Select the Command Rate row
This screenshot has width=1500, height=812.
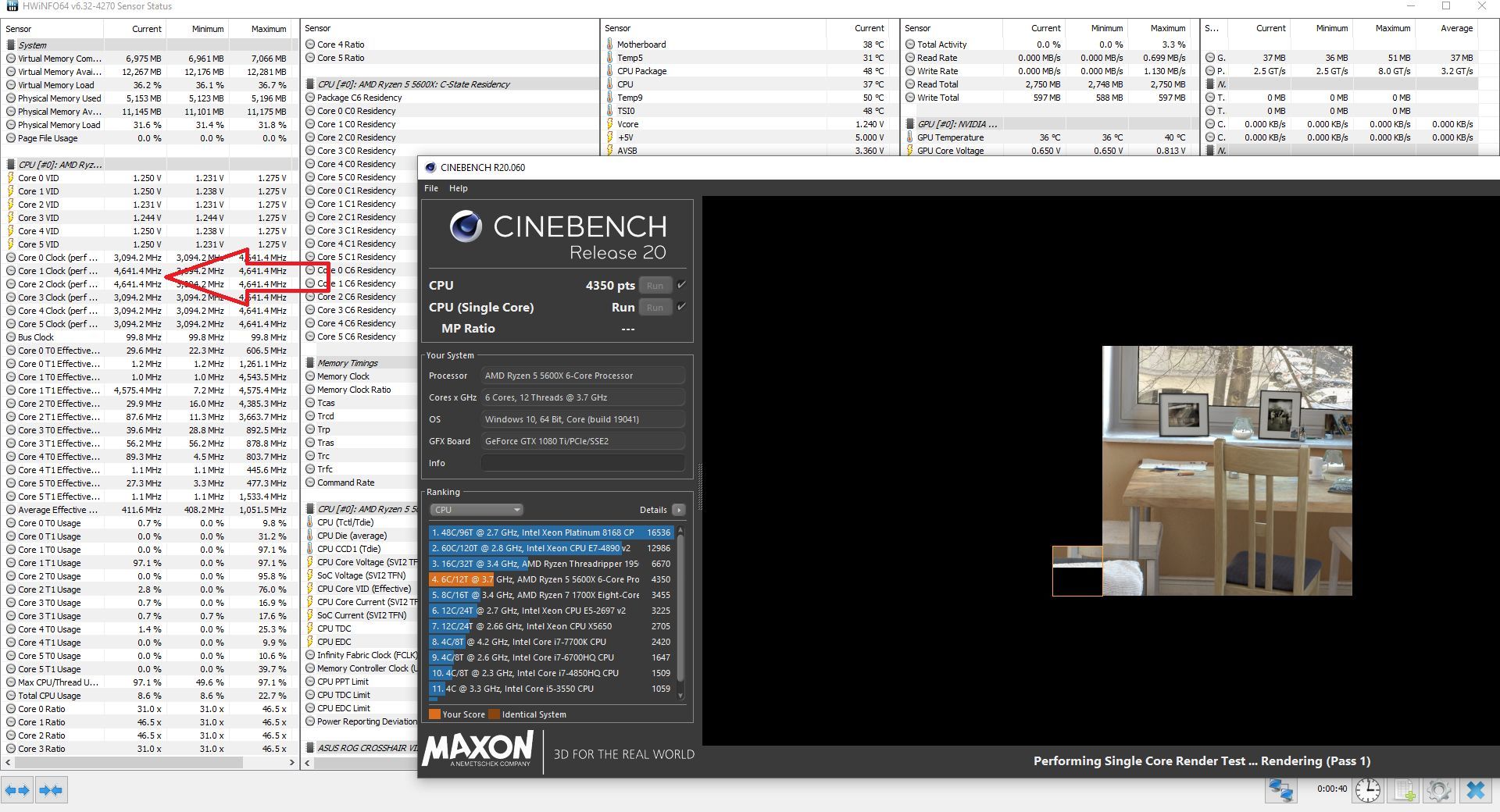click(x=359, y=483)
